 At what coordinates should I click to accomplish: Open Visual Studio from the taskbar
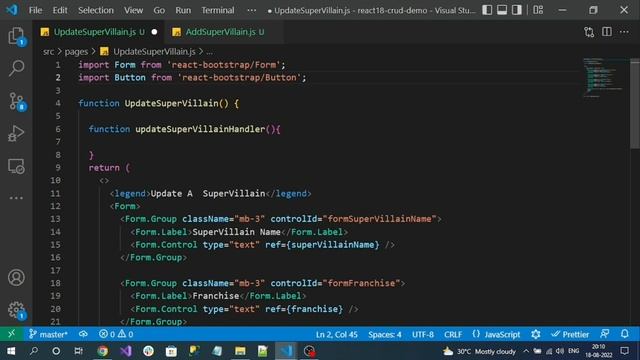126,351
